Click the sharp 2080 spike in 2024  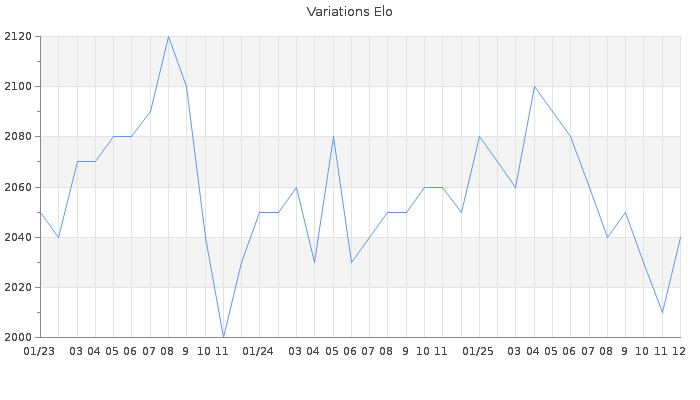tap(333, 137)
